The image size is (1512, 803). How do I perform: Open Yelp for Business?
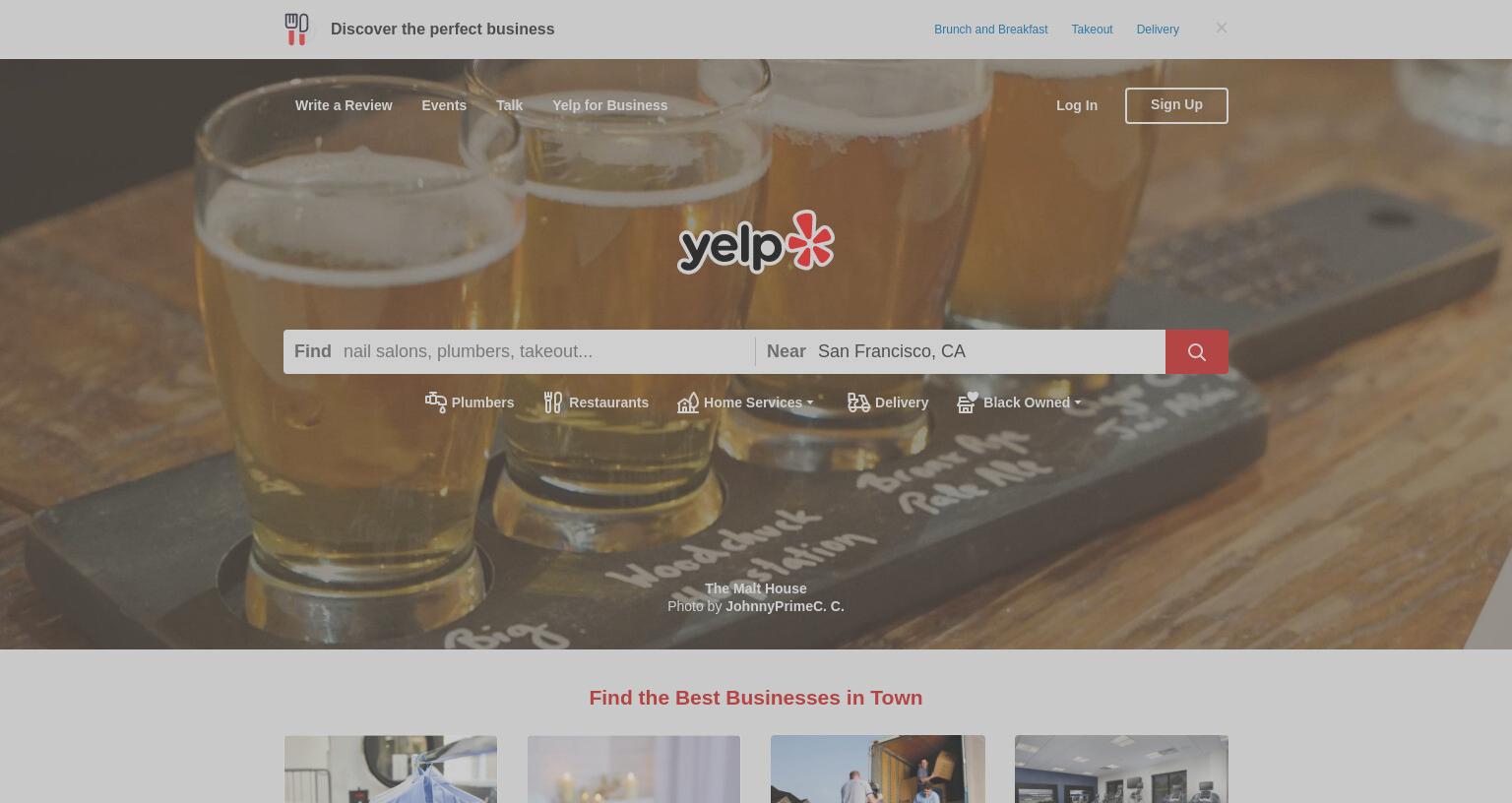[x=609, y=105]
